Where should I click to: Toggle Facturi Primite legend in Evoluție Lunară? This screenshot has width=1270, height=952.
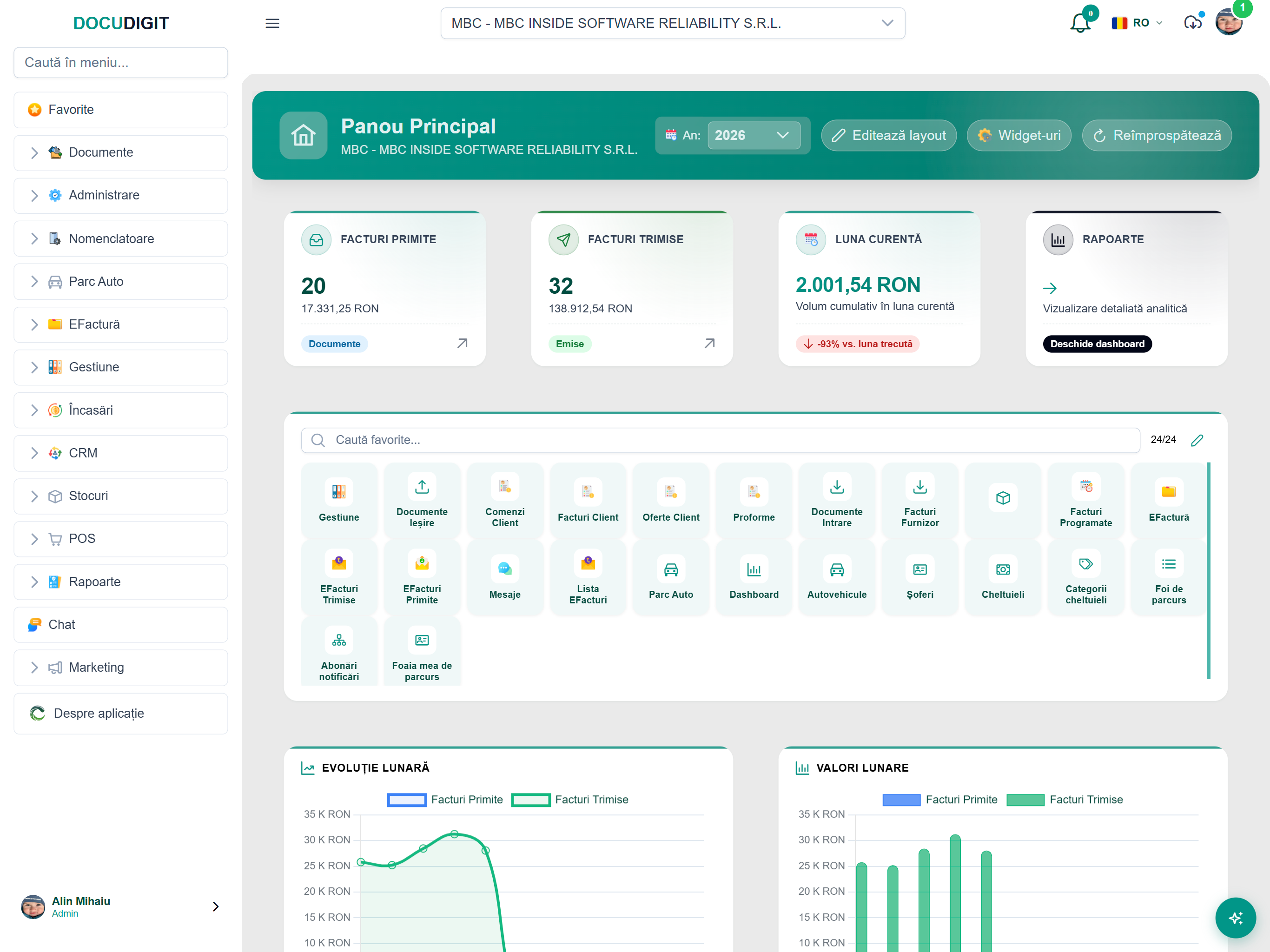[445, 799]
